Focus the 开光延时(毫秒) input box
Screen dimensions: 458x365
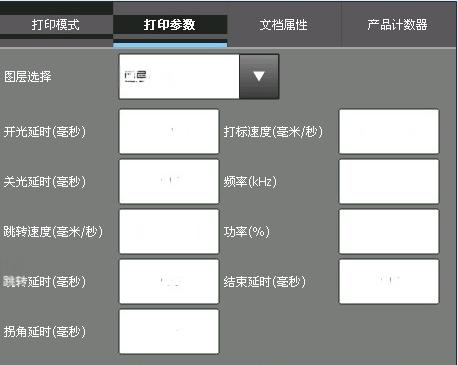point(169,132)
